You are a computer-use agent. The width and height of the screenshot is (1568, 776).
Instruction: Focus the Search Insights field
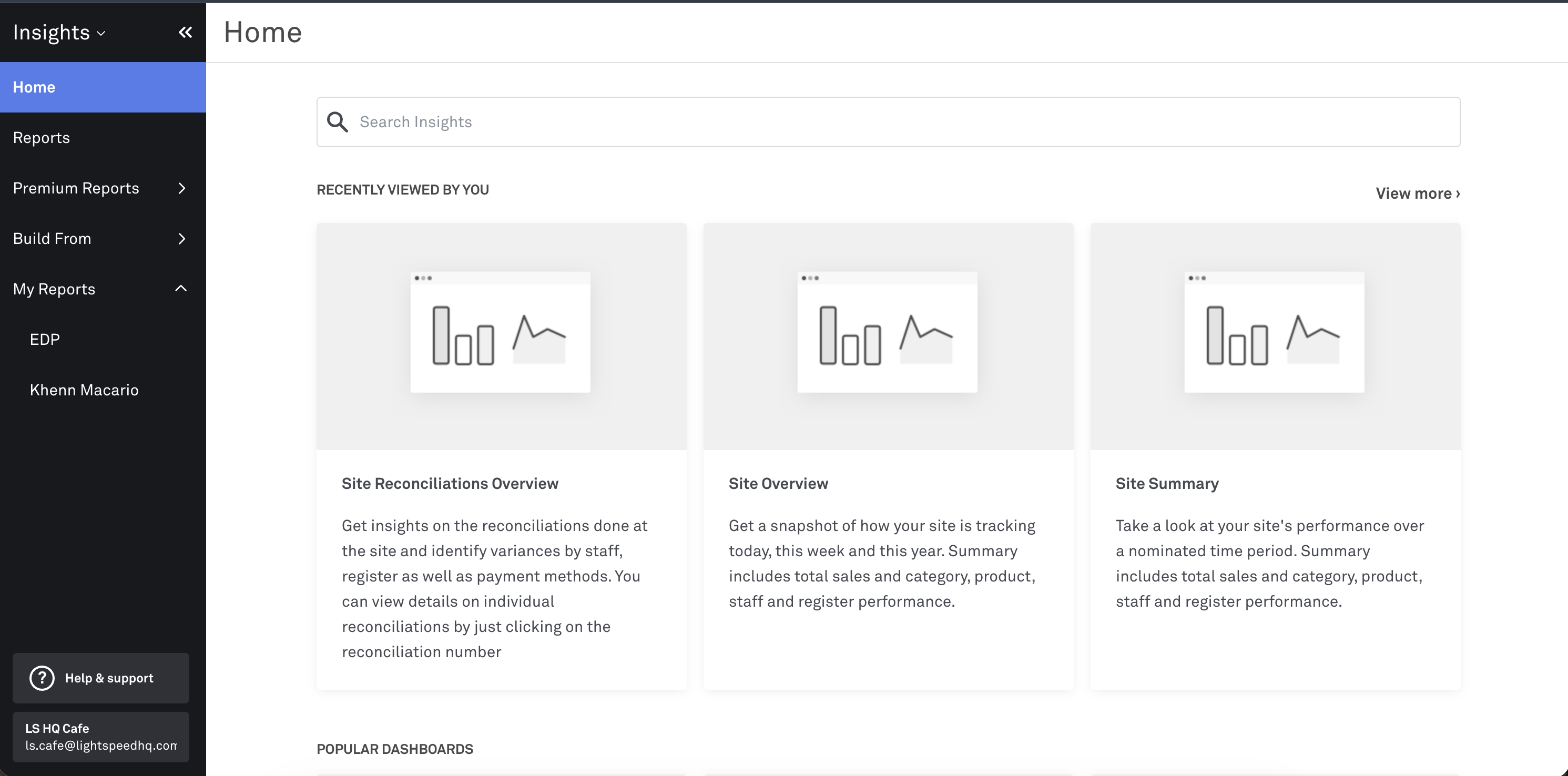point(888,122)
